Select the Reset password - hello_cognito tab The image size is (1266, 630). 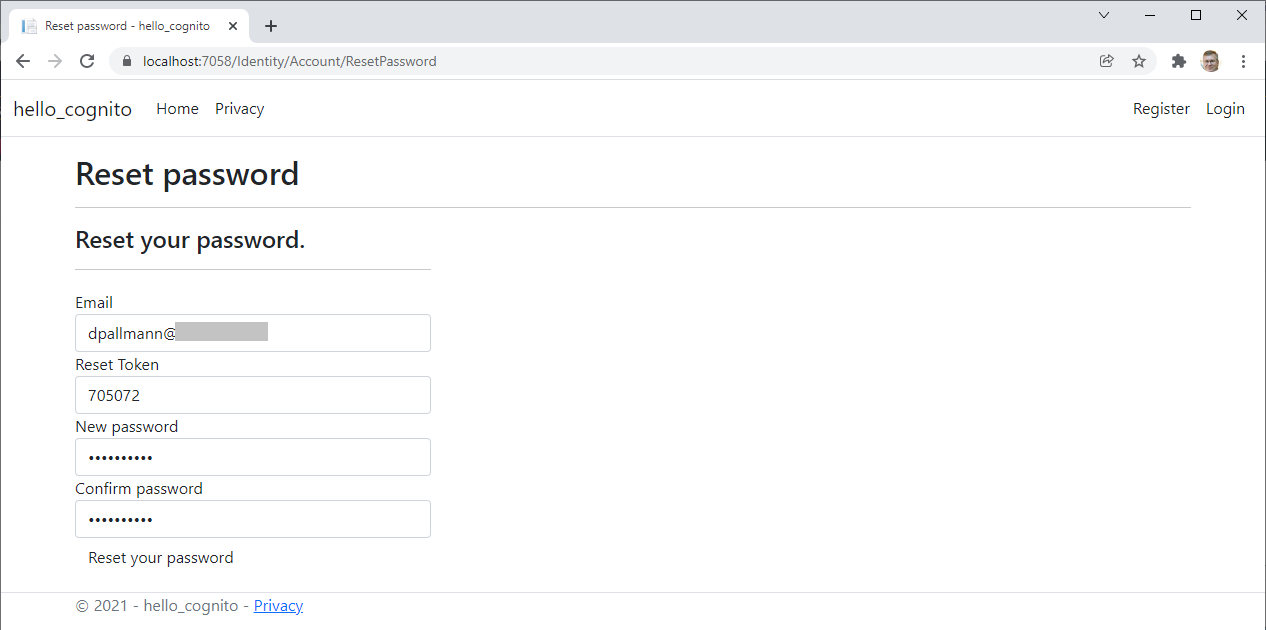coord(130,26)
